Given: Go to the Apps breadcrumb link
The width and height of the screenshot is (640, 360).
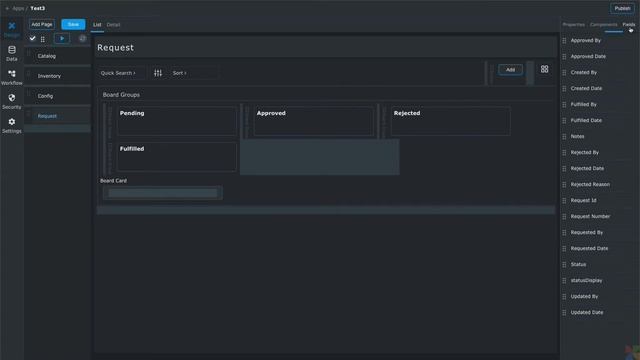Looking at the screenshot, I should tap(18, 8).
